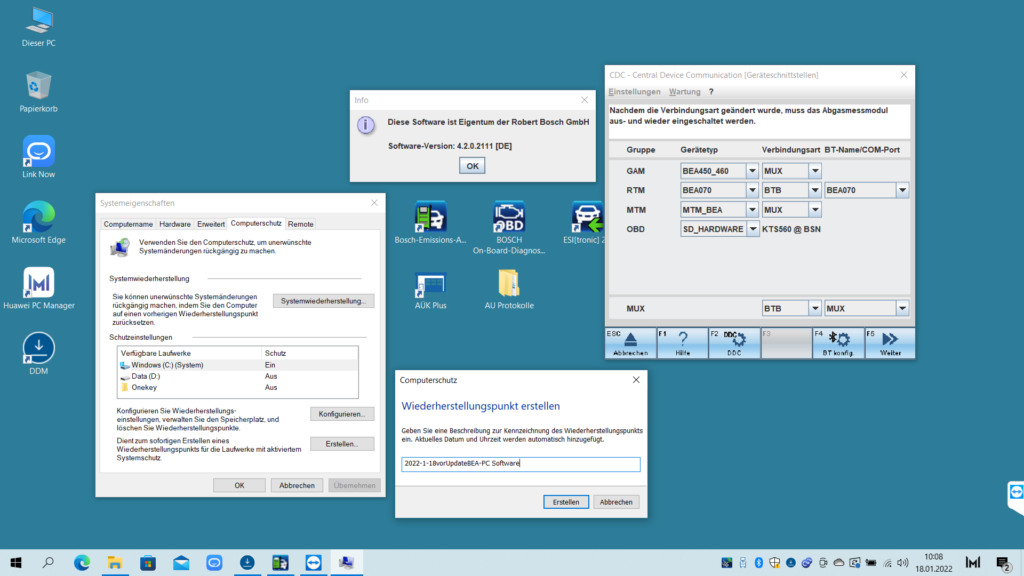Open the Dieser PC desktop icon

point(39,26)
